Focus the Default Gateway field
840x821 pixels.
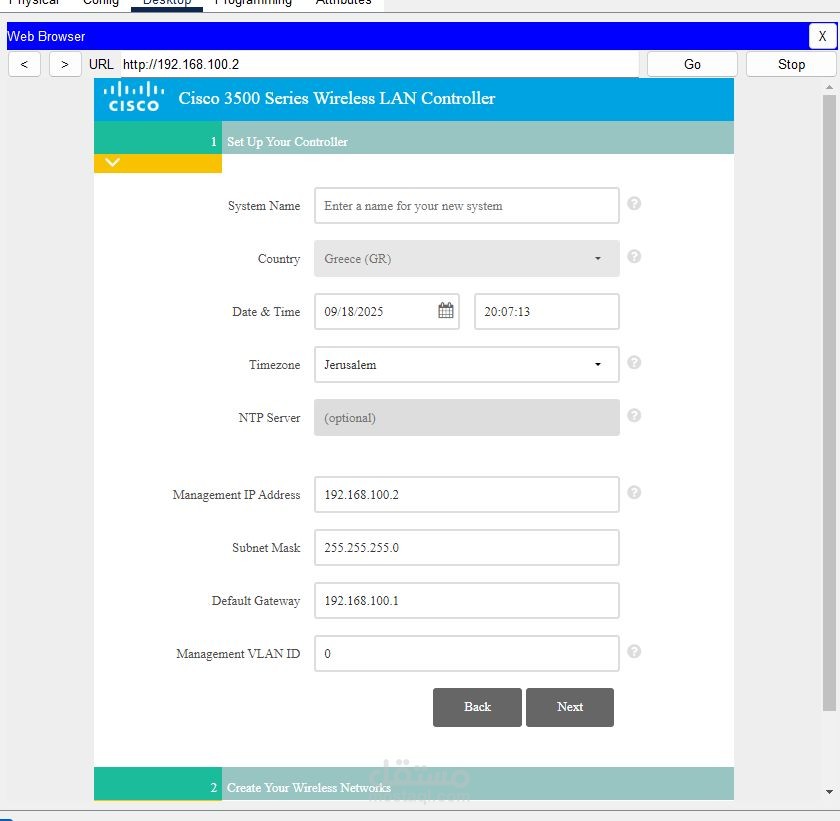point(467,601)
